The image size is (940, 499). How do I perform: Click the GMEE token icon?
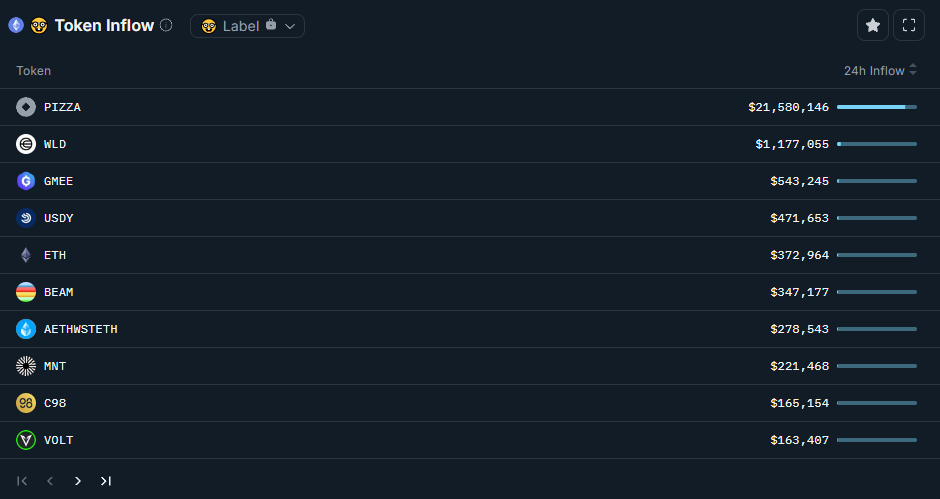click(26, 181)
